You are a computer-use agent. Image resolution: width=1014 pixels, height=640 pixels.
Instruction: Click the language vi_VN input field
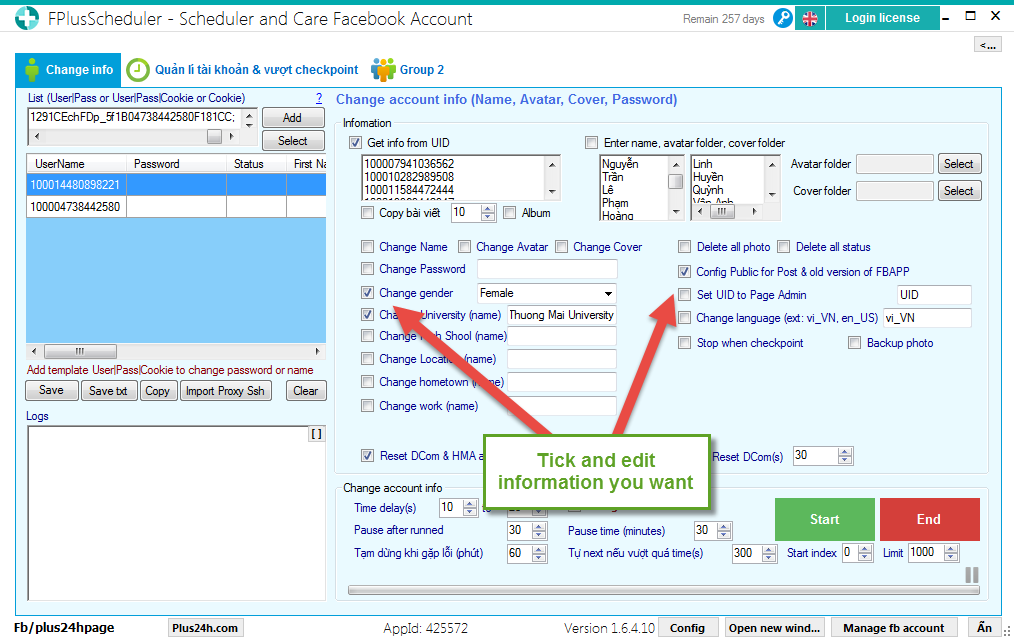coord(927,317)
